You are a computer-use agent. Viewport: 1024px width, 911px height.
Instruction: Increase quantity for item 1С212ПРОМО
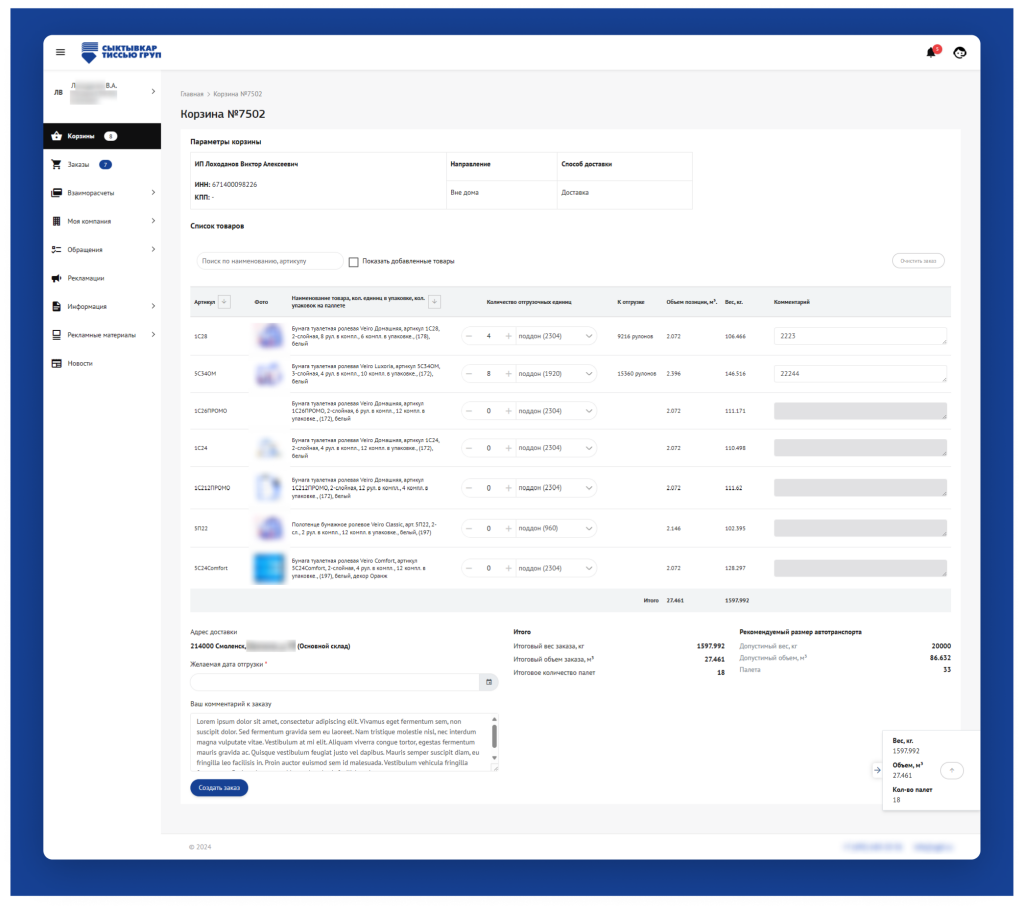click(x=508, y=488)
